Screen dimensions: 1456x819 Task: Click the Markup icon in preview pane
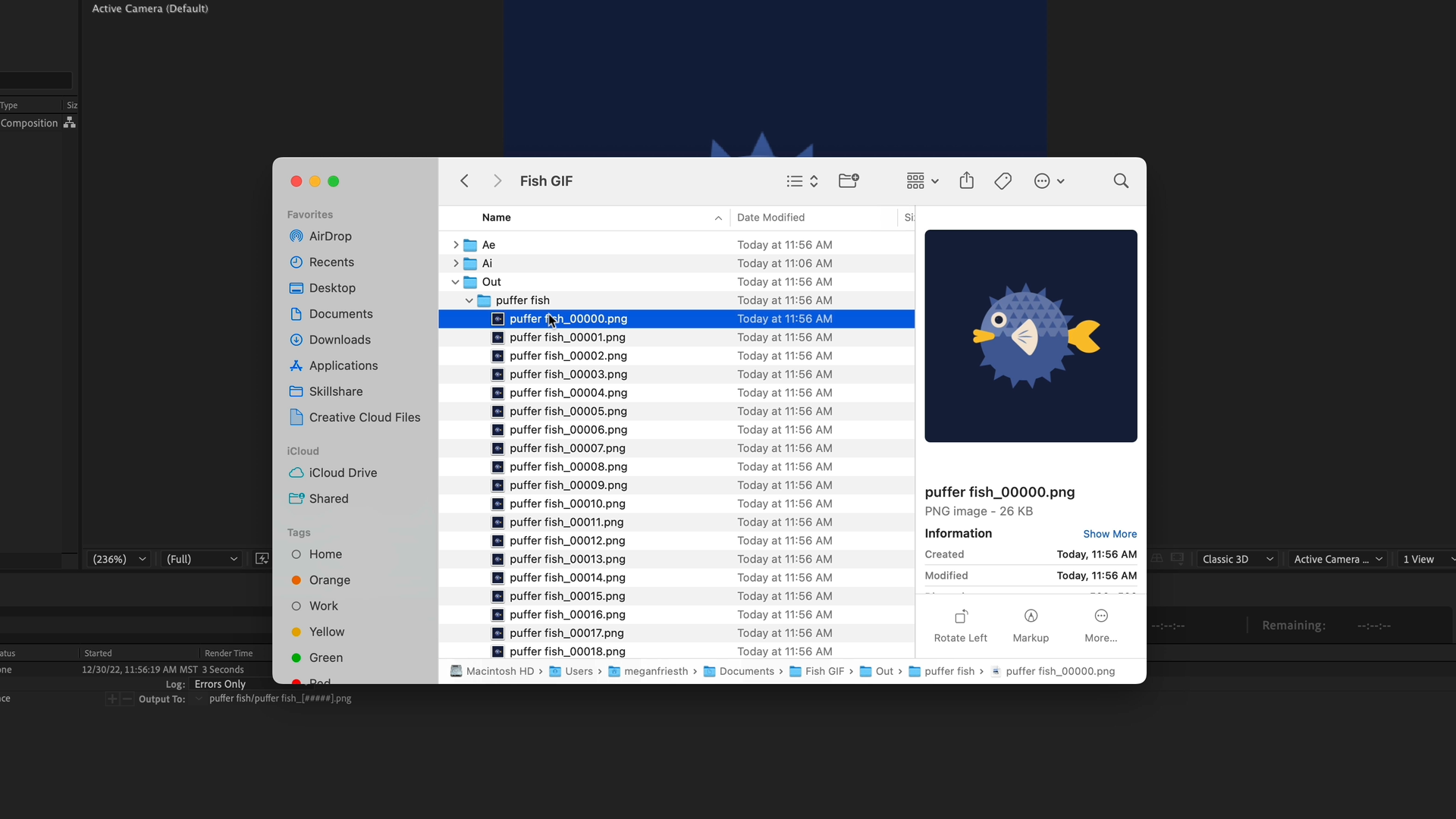[1031, 617]
